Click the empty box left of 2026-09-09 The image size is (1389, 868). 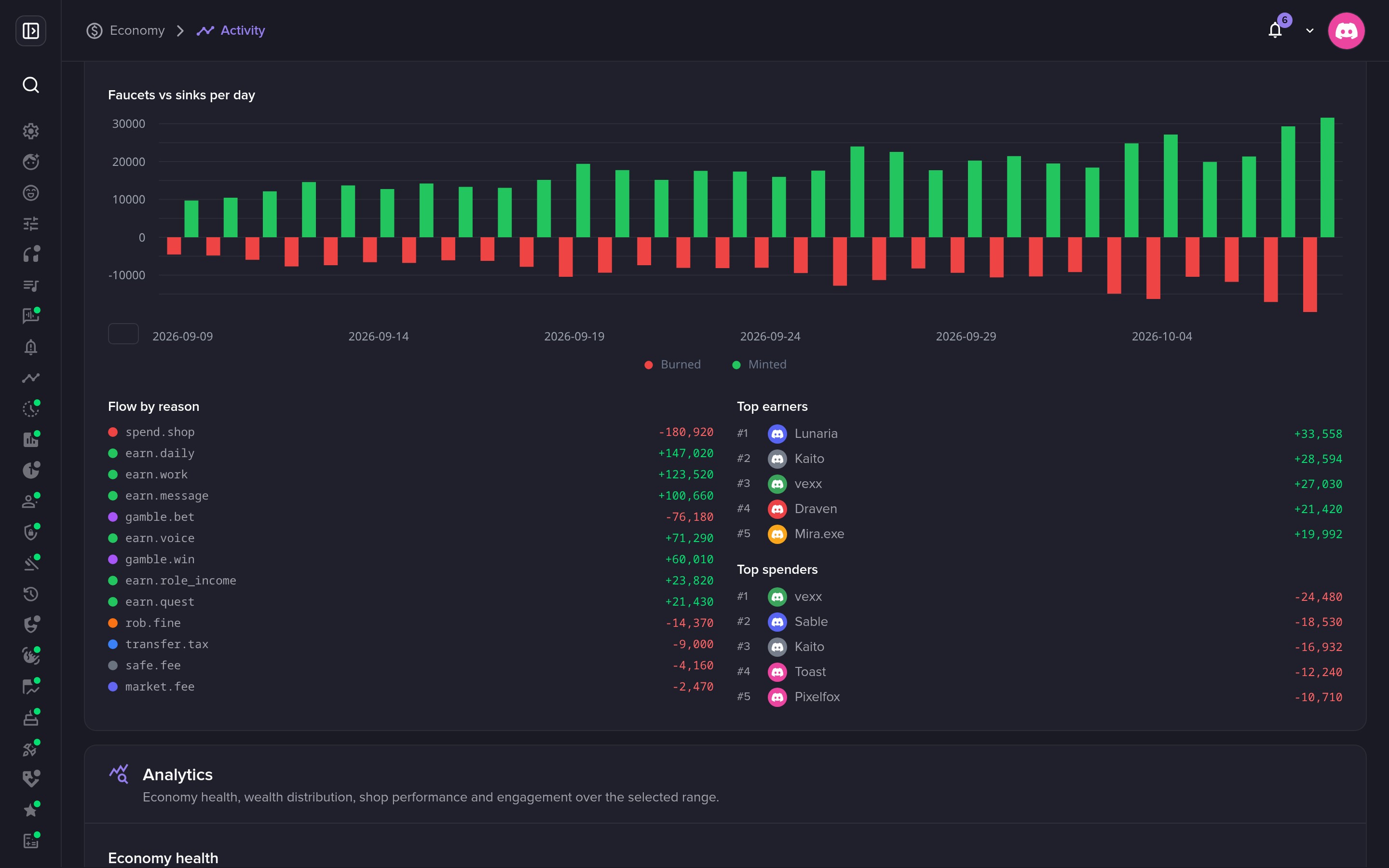(123, 334)
